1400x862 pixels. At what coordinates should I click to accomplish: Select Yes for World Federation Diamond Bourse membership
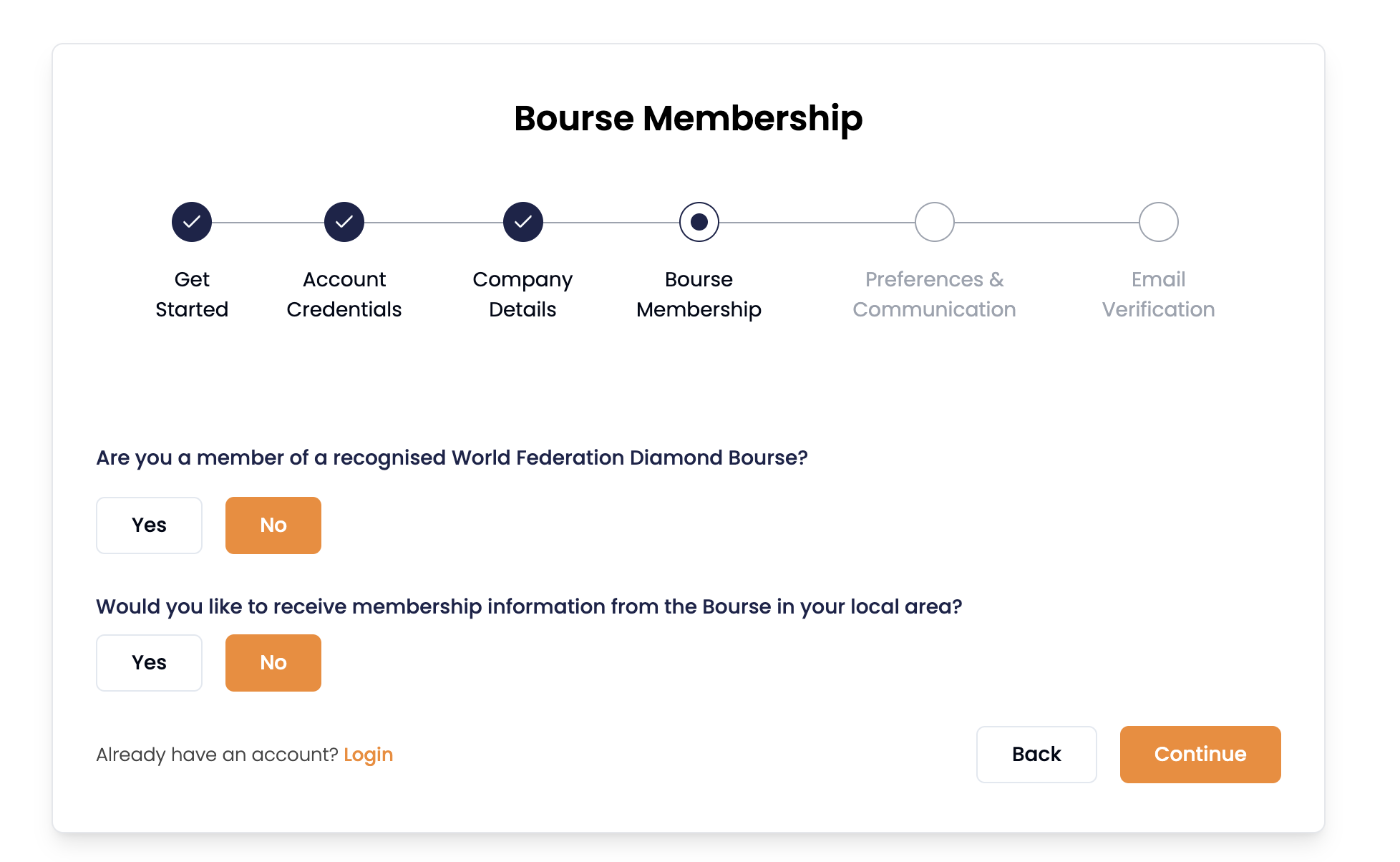pyautogui.click(x=150, y=526)
